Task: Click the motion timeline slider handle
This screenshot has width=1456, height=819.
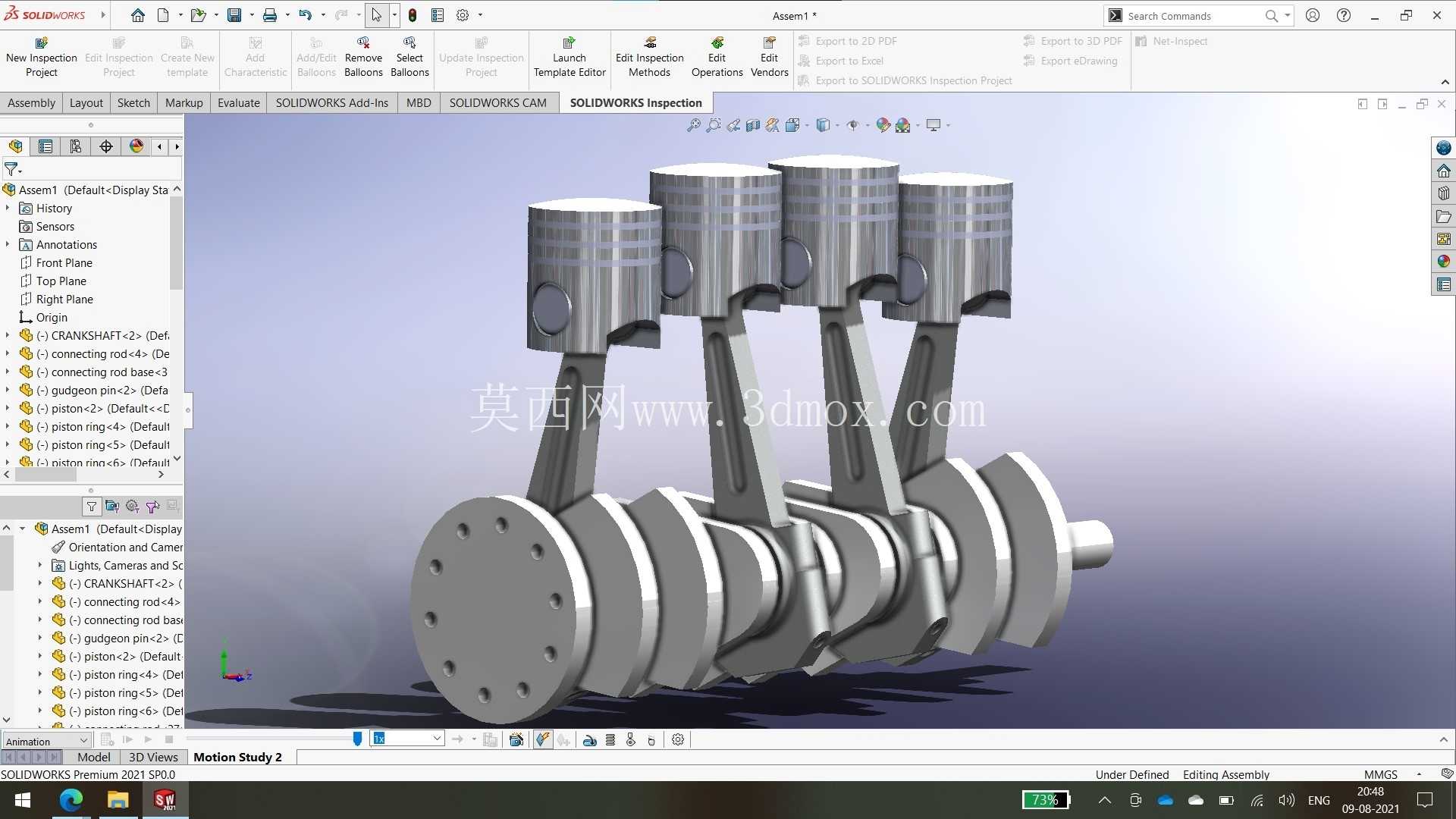Action: (x=357, y=739)
